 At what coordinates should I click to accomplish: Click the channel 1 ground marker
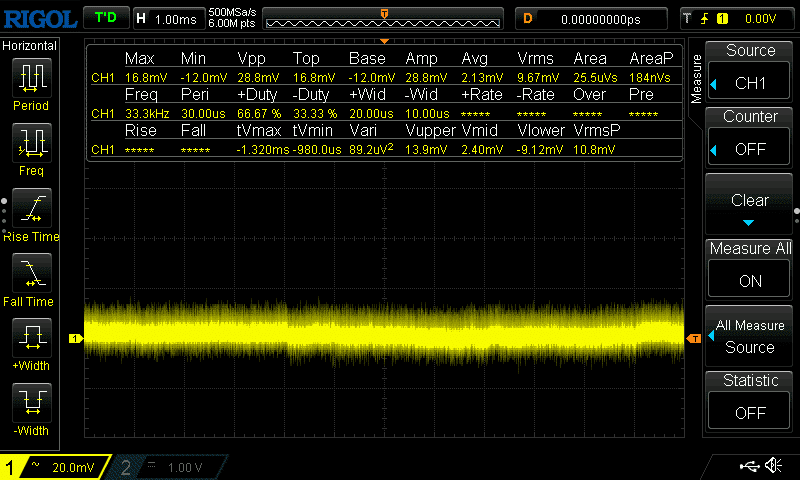[76, 338]
